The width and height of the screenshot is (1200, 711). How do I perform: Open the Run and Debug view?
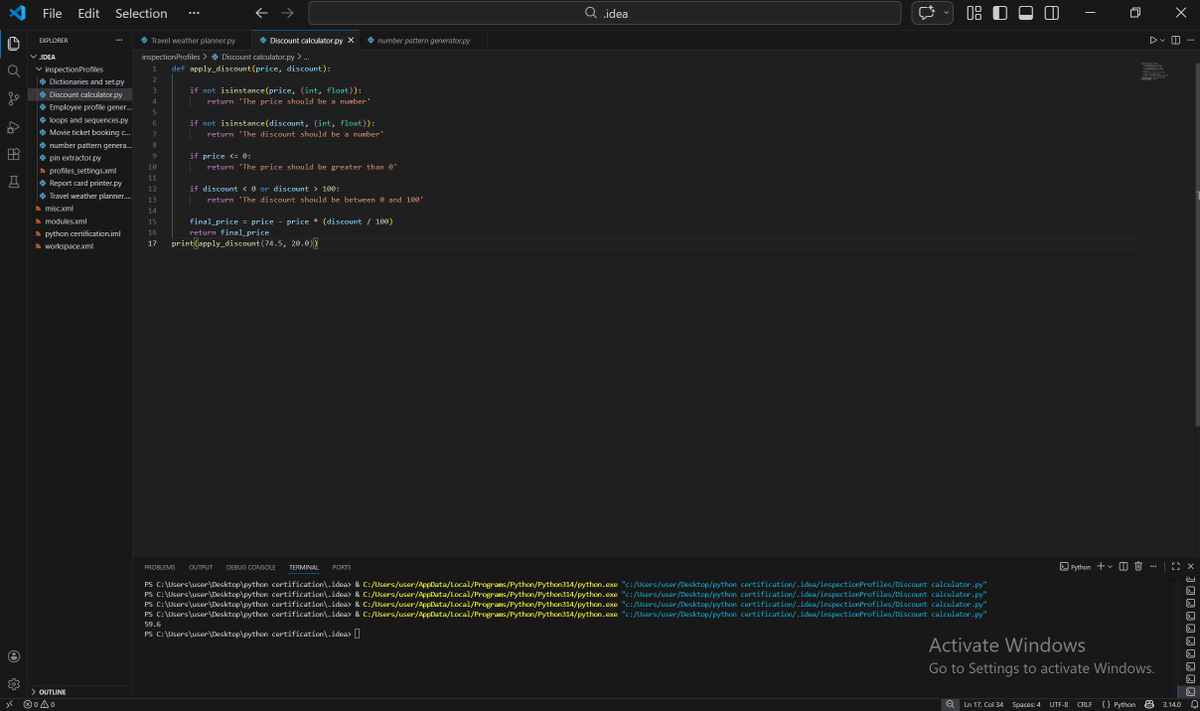pyautogui.click(x=14, y=127)
